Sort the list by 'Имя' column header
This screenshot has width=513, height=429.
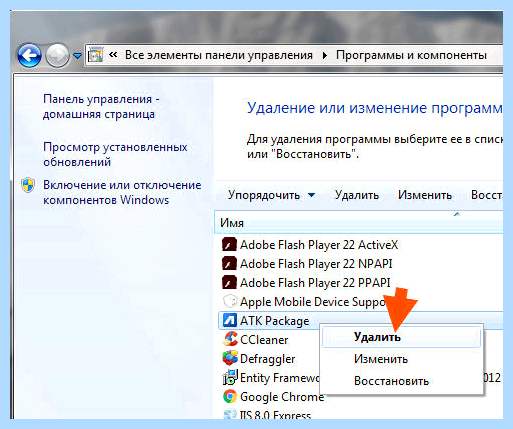point(359,222)
